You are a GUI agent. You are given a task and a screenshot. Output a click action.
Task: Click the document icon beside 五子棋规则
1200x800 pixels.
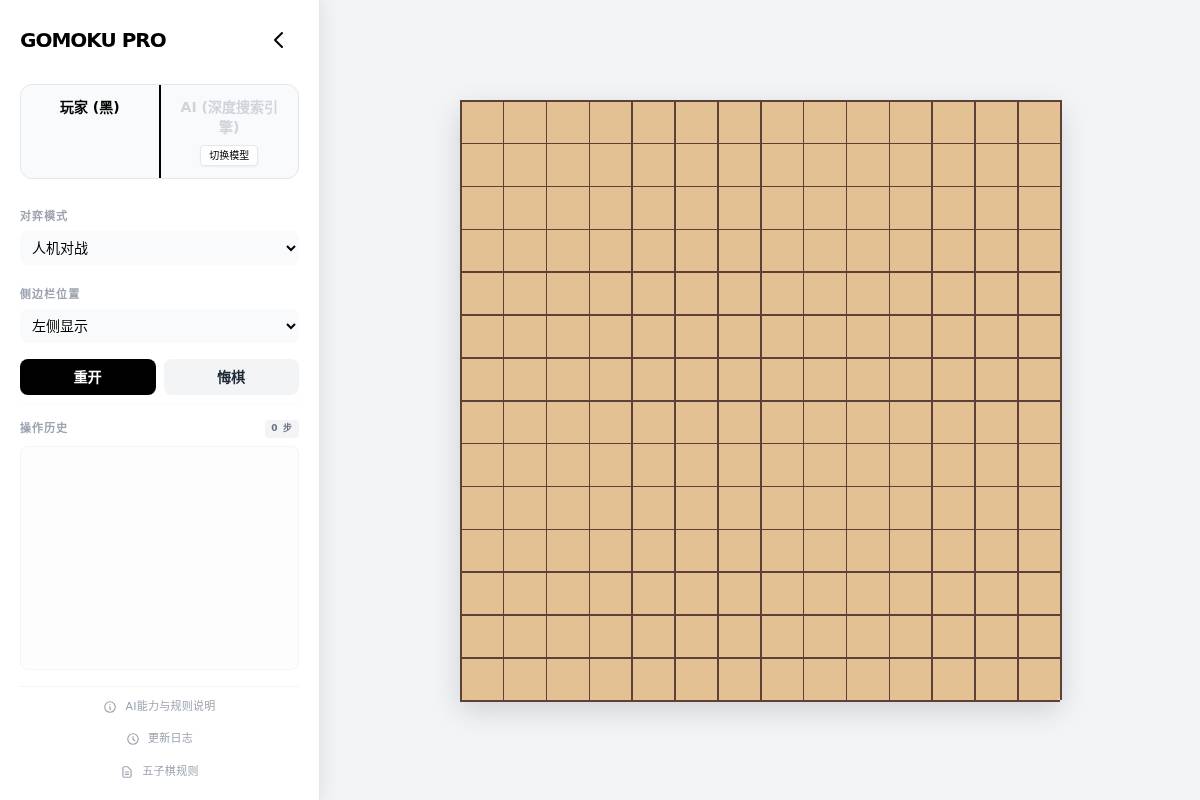(x=127, y=772)
